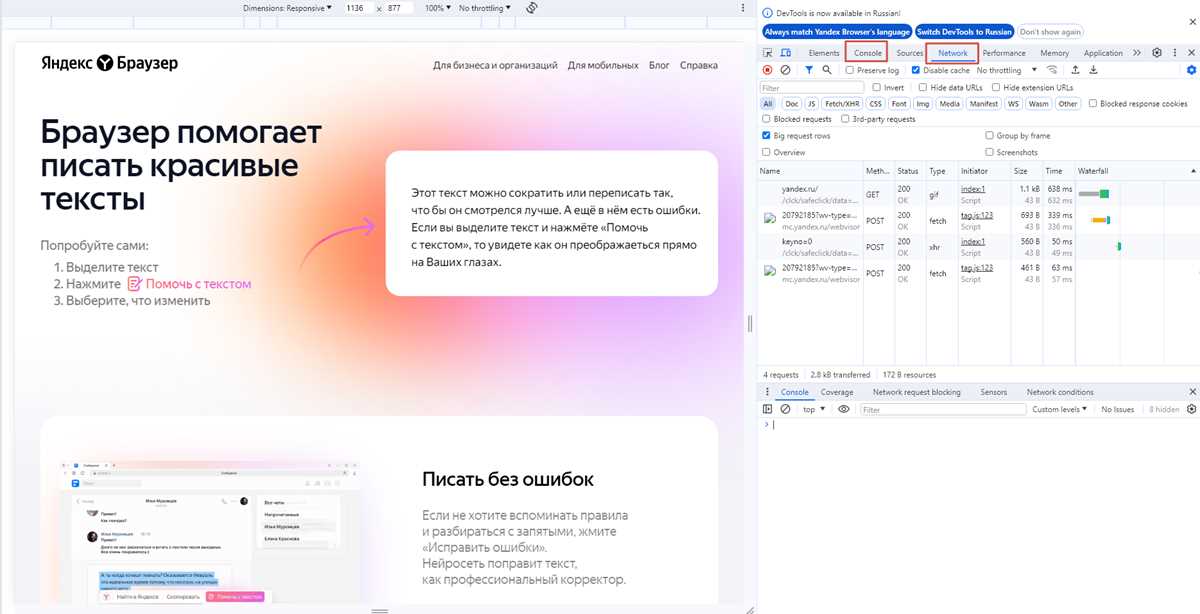Image resolution: width=1200 pixels, height=614 pixels.
Task: Click the console Filter input
Action: tap(942, 409)
